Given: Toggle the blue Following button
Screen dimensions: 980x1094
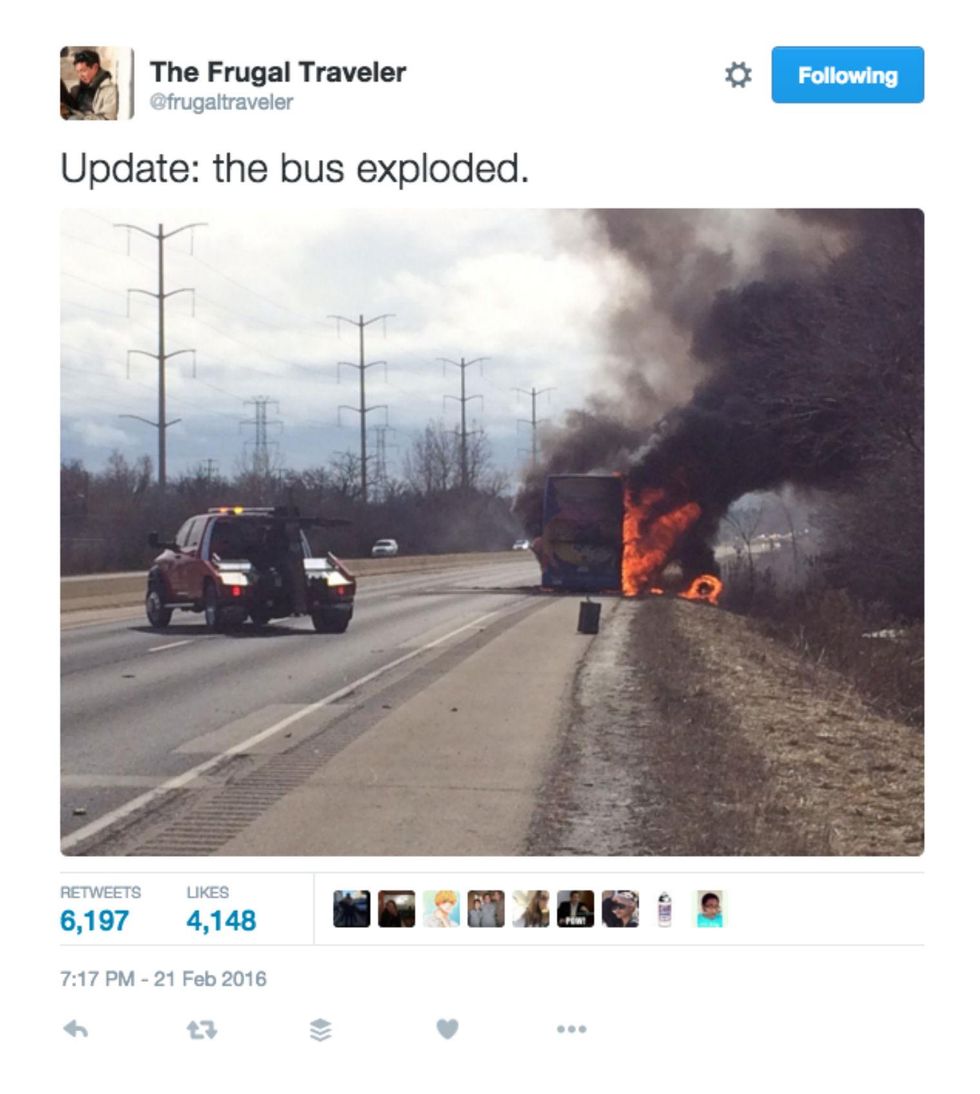Looking at the screenshot, I should pyautogui.click(x=847, y=75).
